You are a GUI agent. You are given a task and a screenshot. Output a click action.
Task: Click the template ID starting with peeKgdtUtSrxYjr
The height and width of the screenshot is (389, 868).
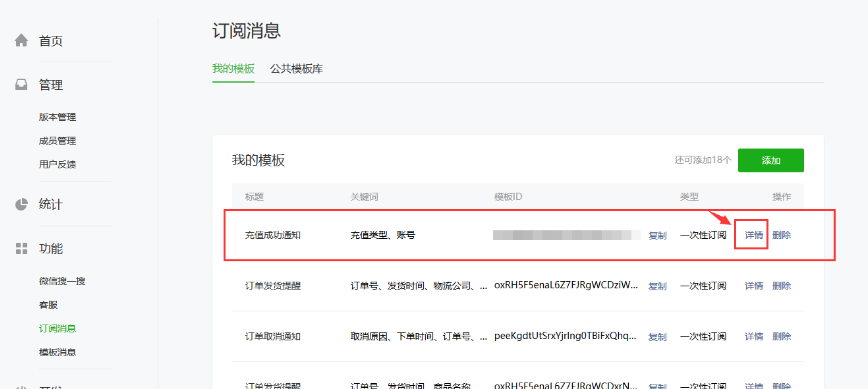[x=565, y=336]
